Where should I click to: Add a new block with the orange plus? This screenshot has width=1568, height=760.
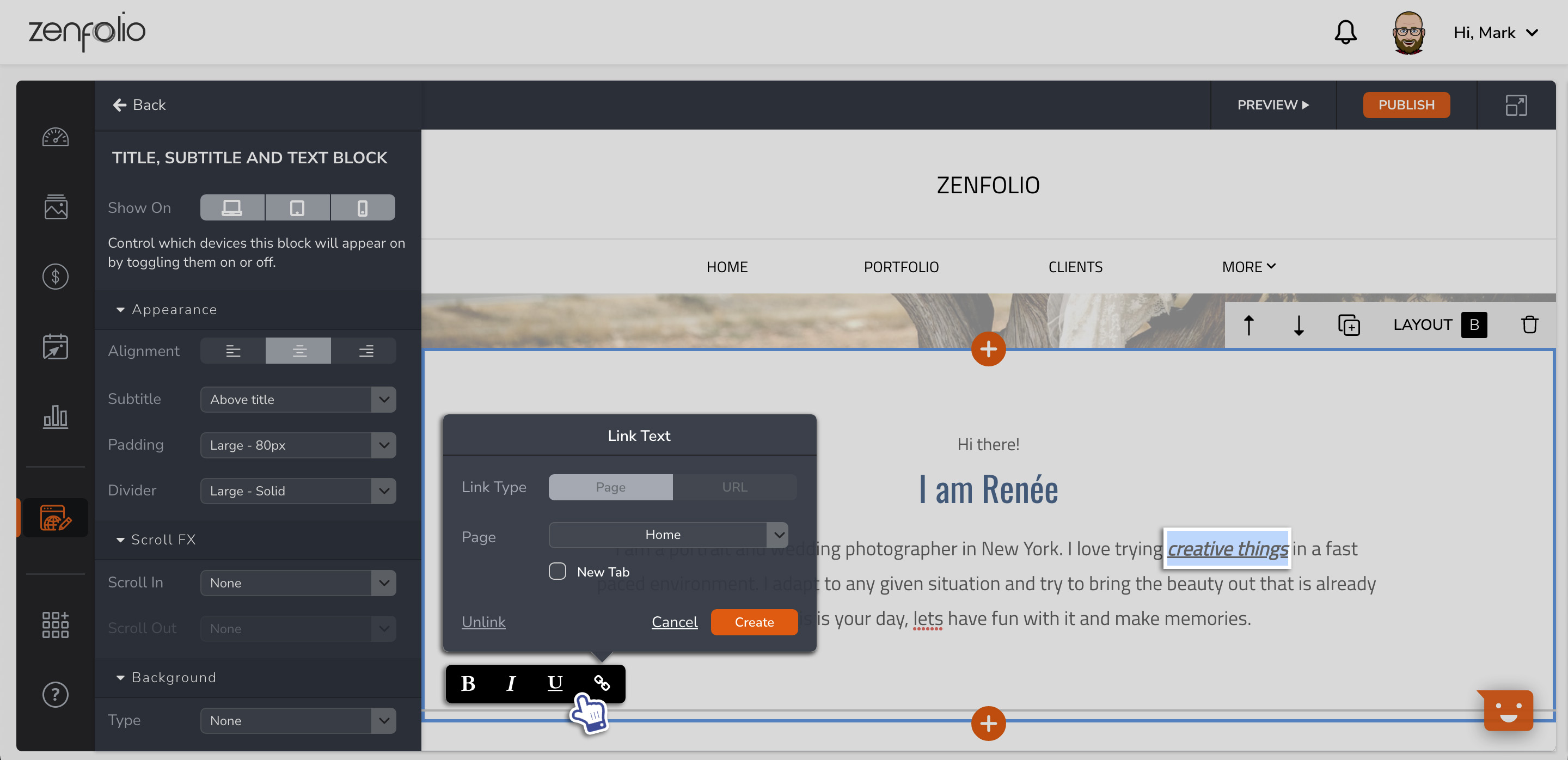(988, 350)
